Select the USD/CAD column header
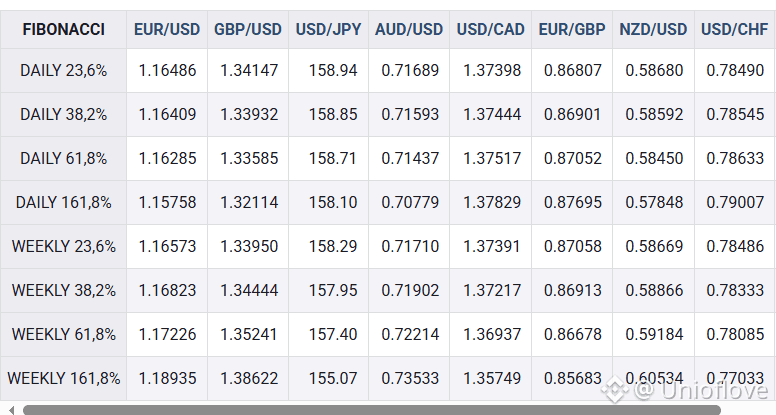 [x=490, y=29]
